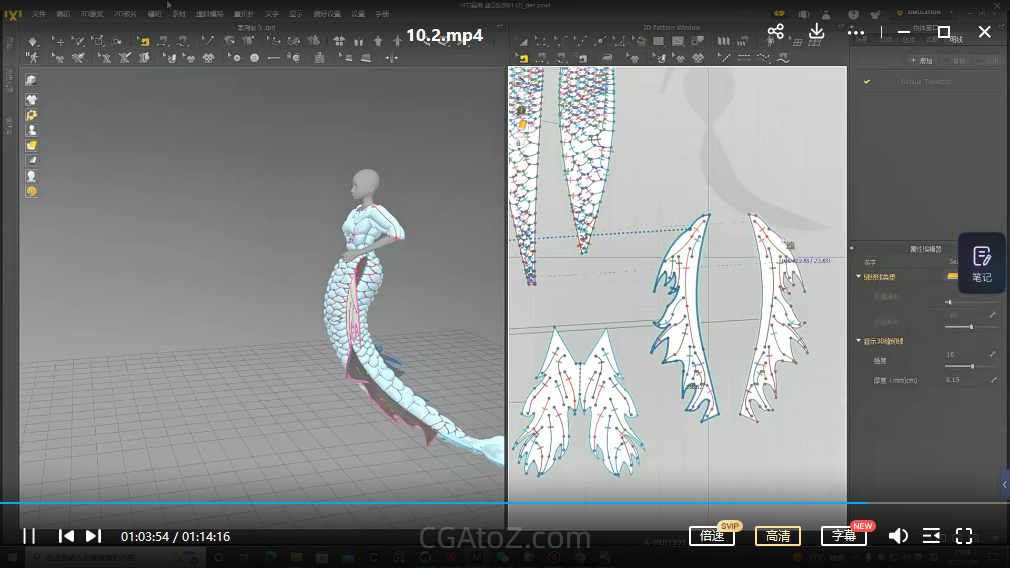
Task: Enter fullscreen video mode
Action: tap(964, 536)
